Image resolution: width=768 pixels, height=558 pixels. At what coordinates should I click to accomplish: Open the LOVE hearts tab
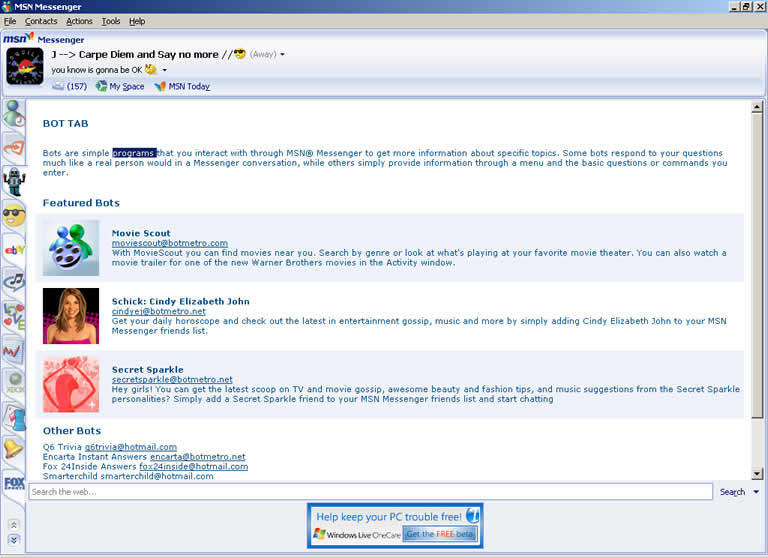(x=14, y=316)
